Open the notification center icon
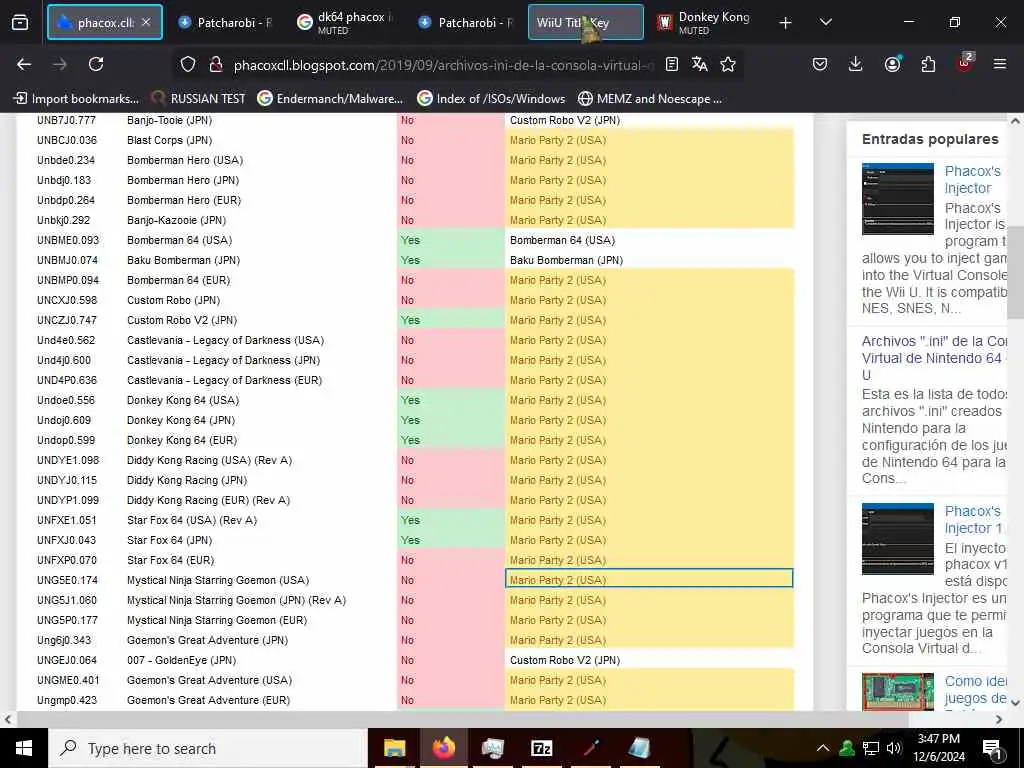1024x768 pixels. (x=993, y=749)
